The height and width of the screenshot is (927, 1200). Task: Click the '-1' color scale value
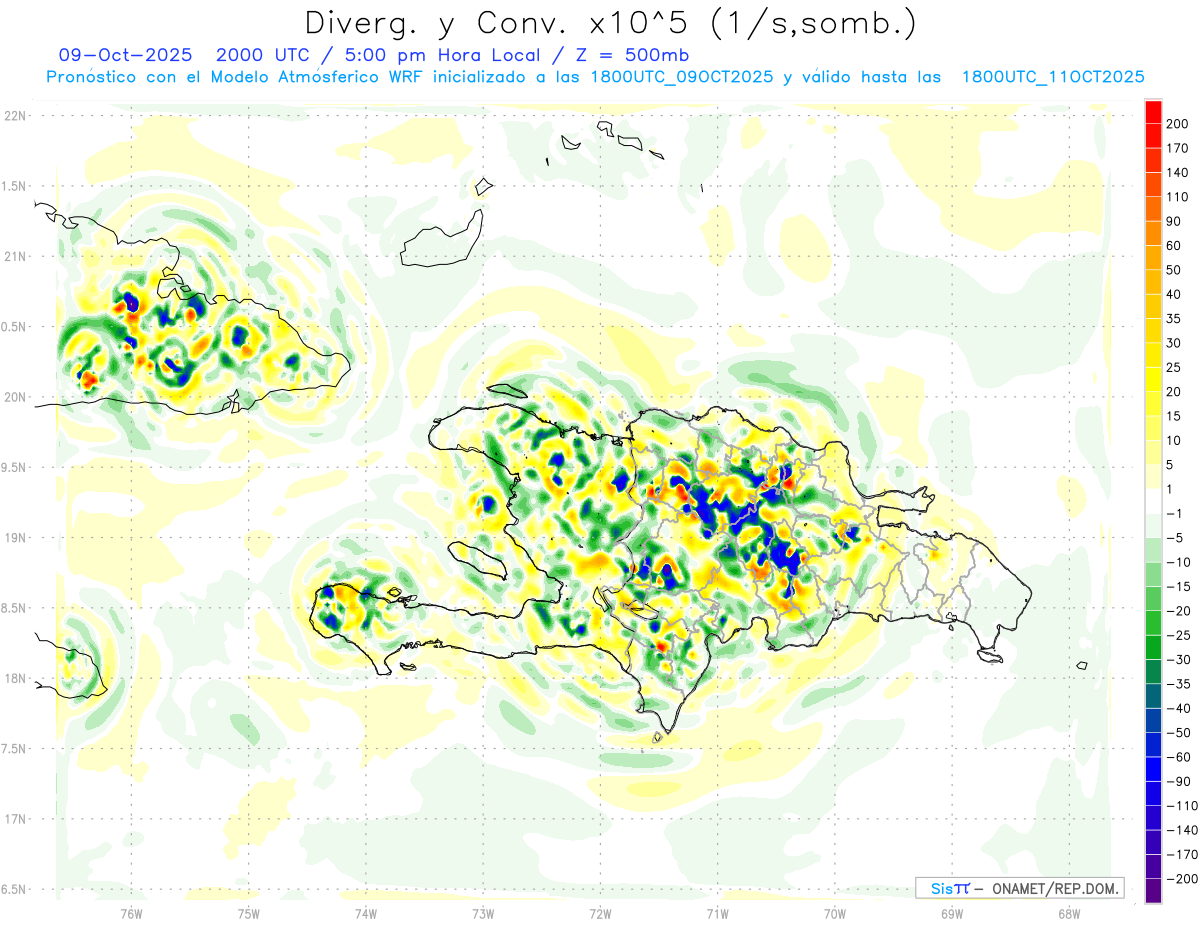click(x=1174, y=513)
